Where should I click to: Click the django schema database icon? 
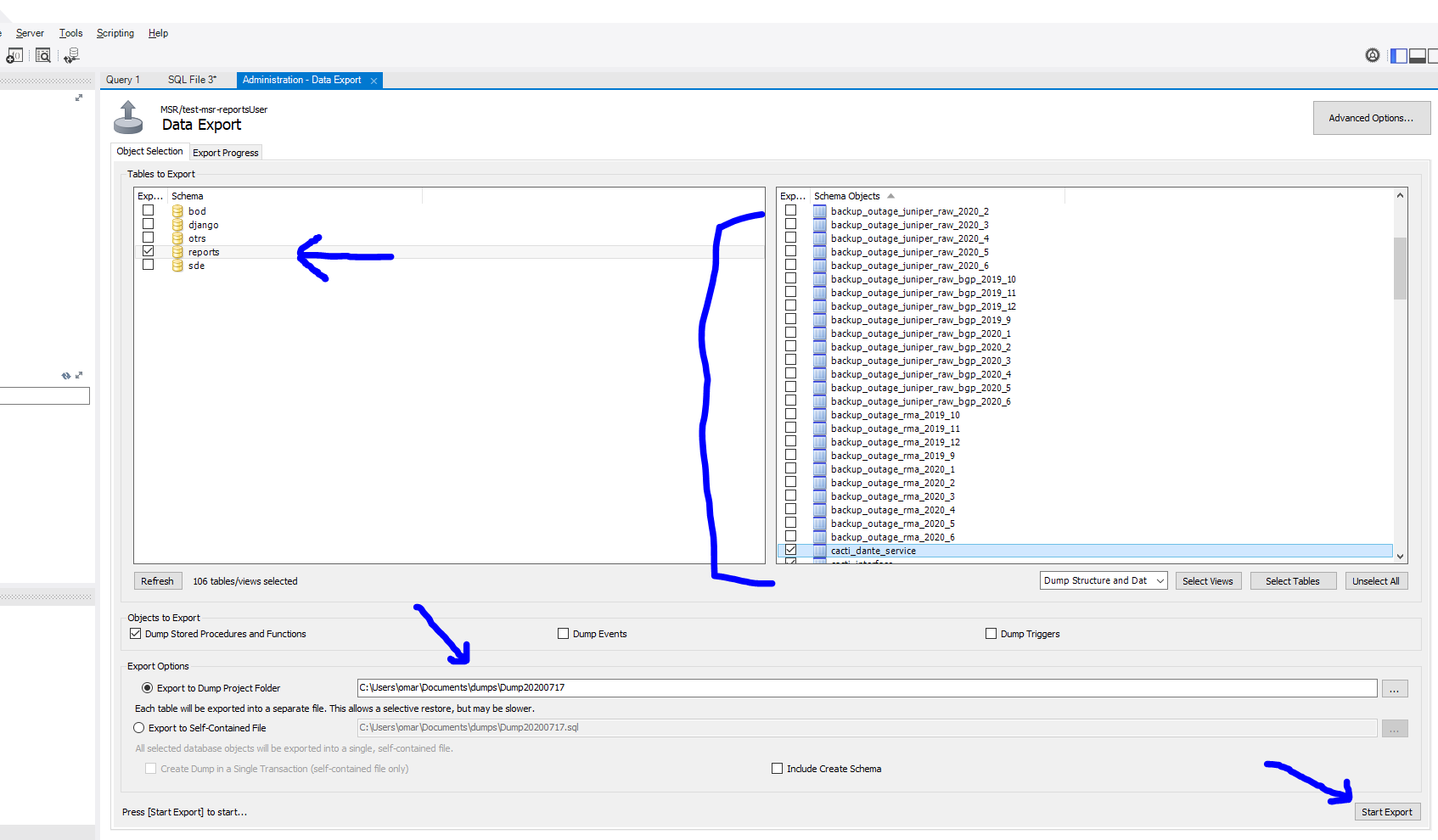[177, 225]
